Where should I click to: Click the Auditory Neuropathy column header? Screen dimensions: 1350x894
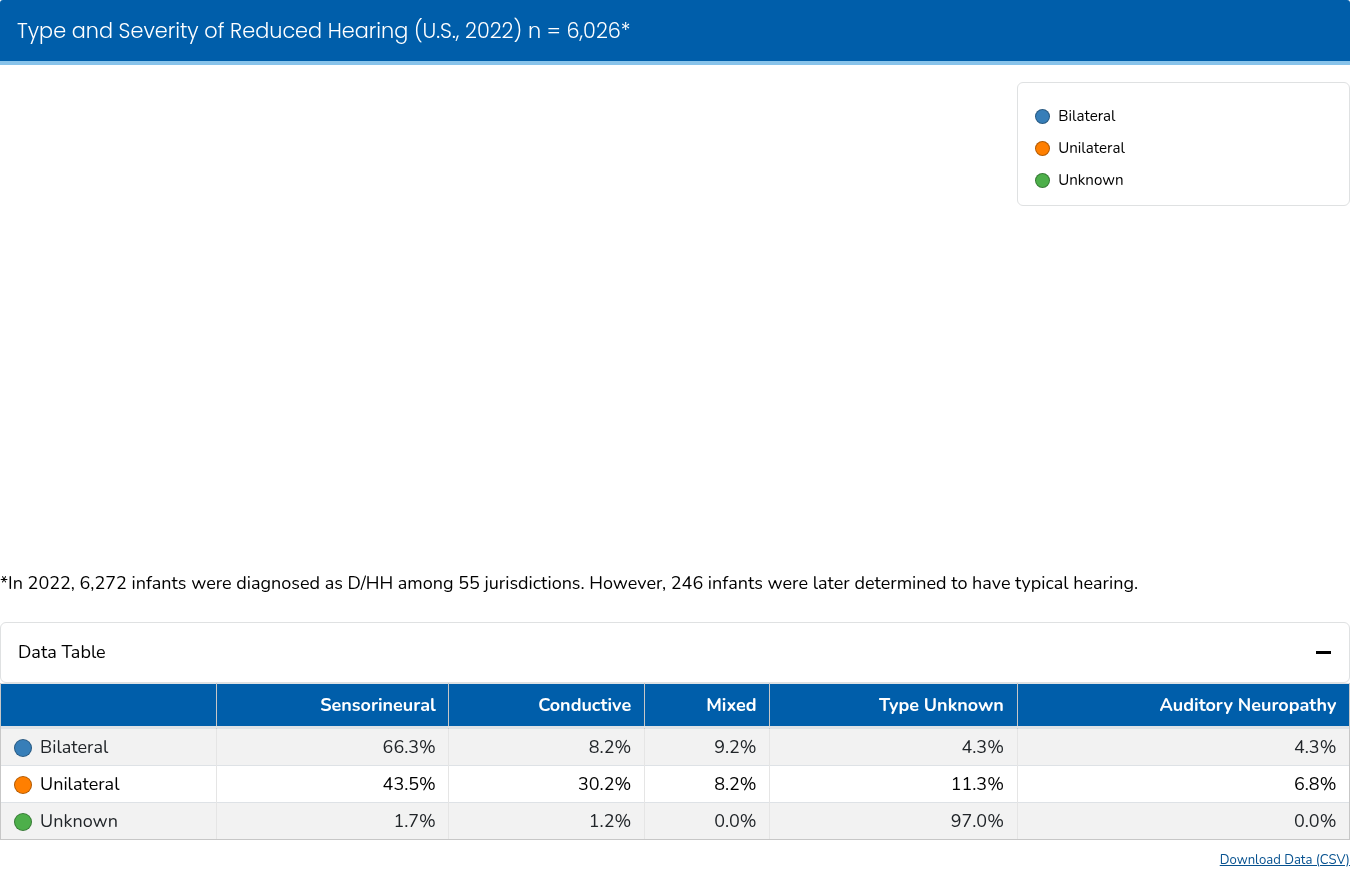(1247, 705)
